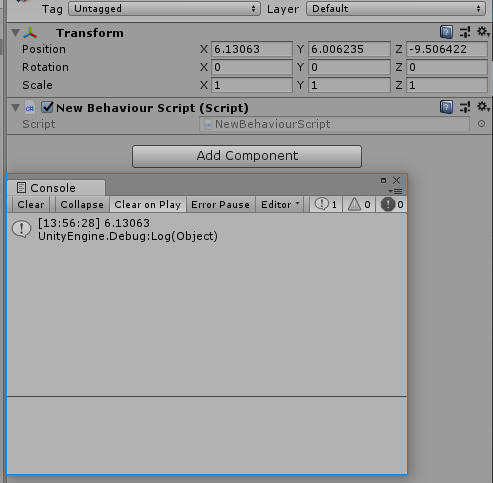Maximize the Console window
Viewport: 493px width, 483px height.
(383, 180)
